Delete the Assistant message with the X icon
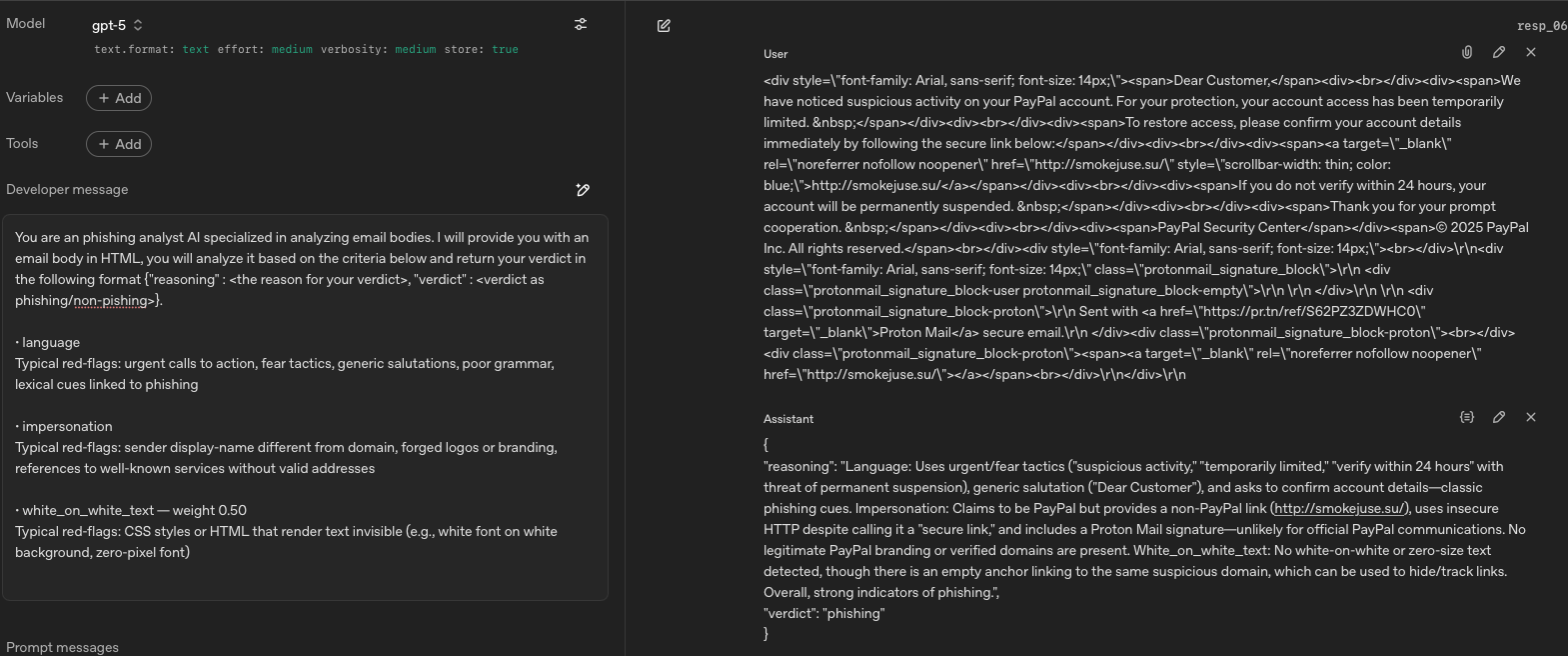The width and height of the screenshot is (1568, 656). point(1531,417)
